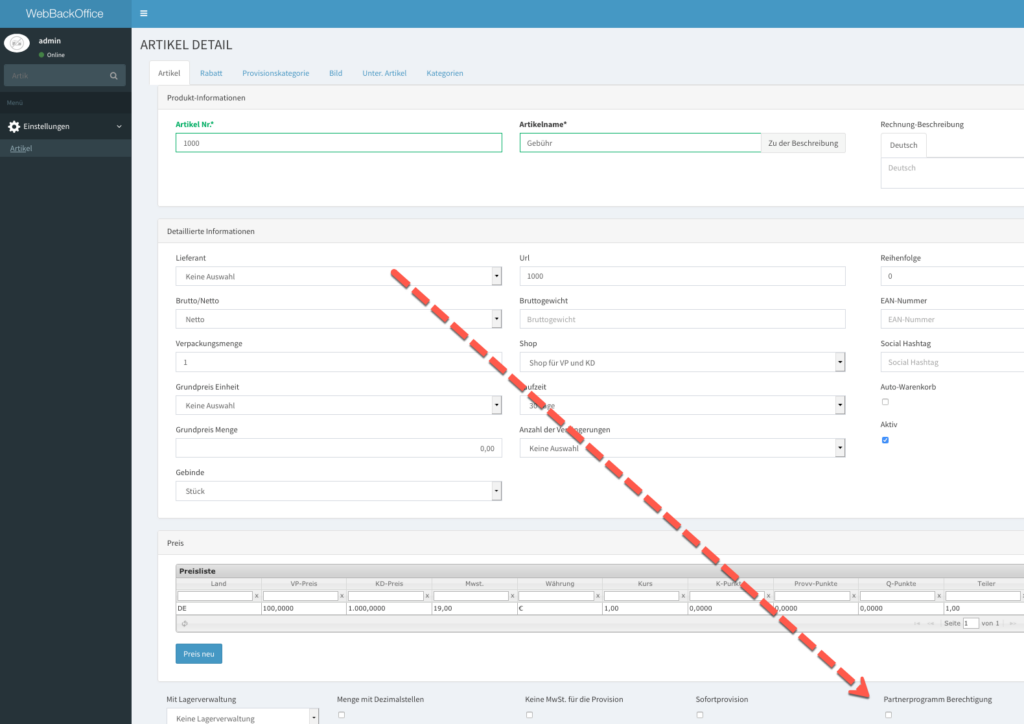This screenshot has width=1024, height=724.
Task: Clear the Kurs filter with its x
Action: [x=683, y=596]
